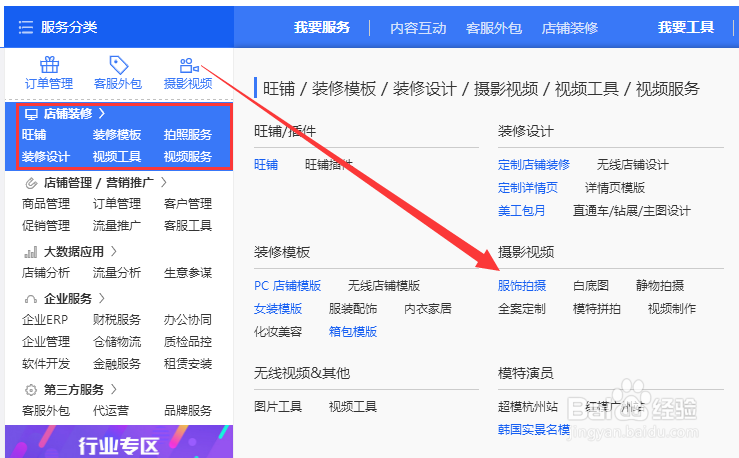Screen dimensions: 739x458
Task: Open 企业ERP in the sidebar
Action: click(45, 320)
